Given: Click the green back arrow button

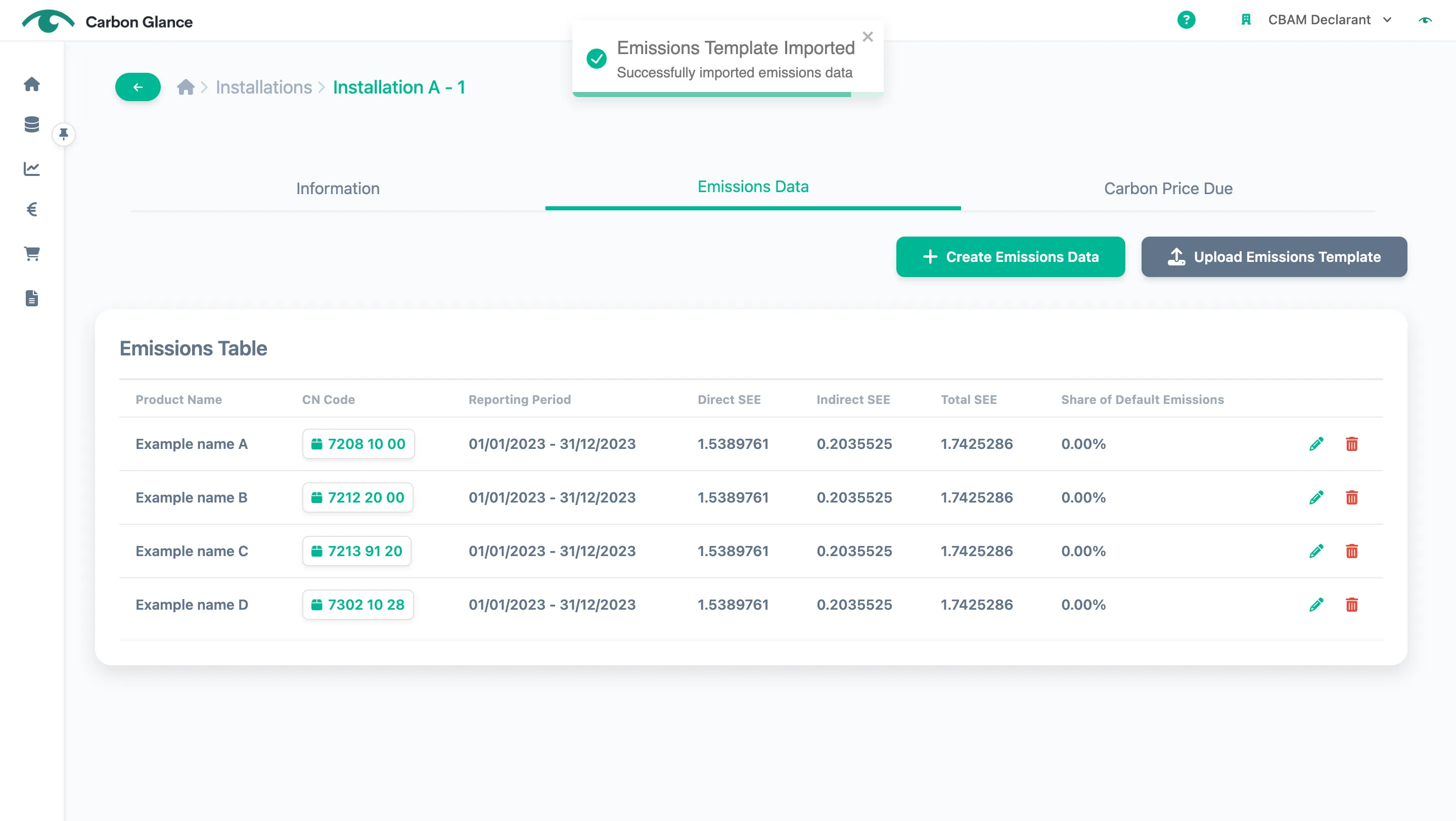Looking at the screenshot, I should (138, 87).
